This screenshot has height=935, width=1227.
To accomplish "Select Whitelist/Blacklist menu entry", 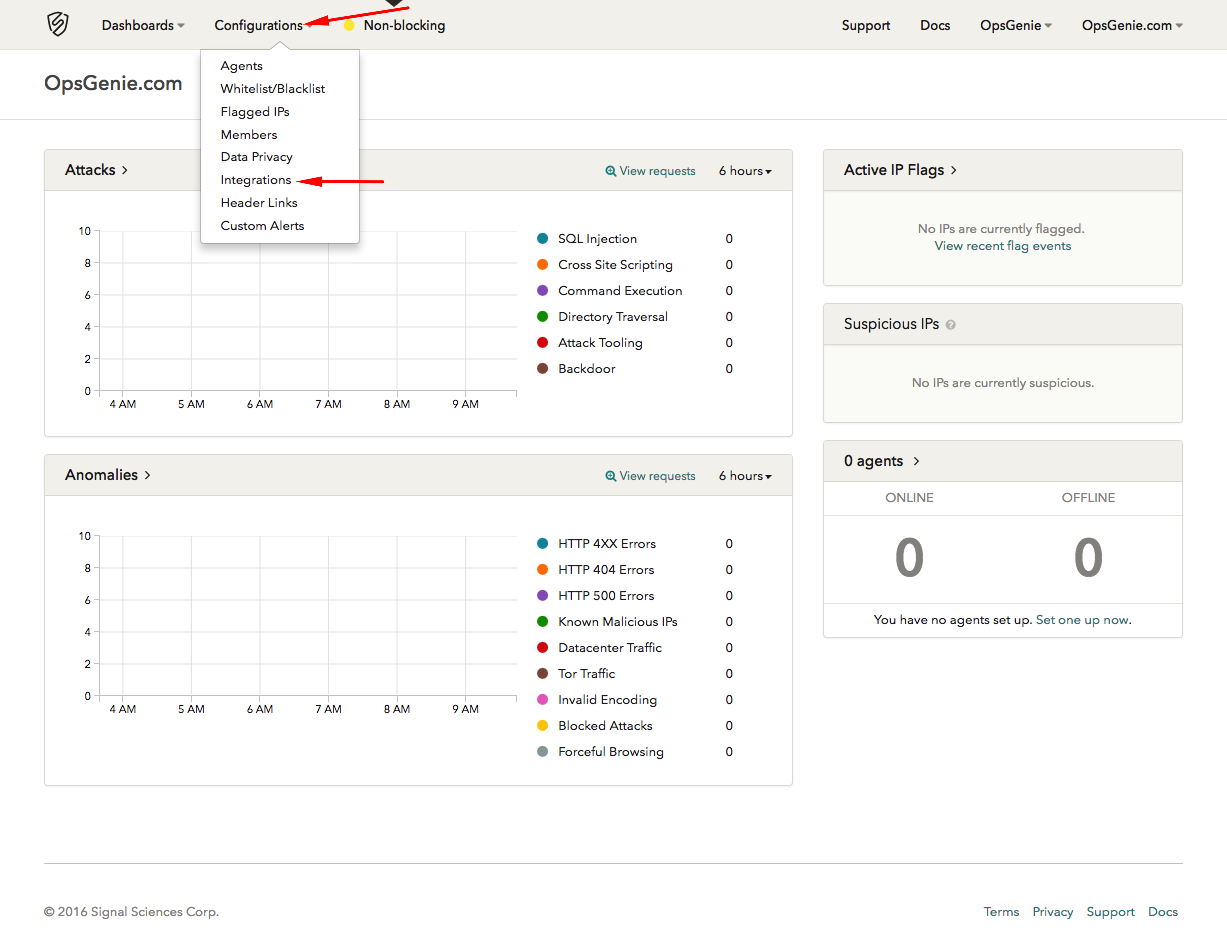I will pyautogui.click(x=273, y=89).
